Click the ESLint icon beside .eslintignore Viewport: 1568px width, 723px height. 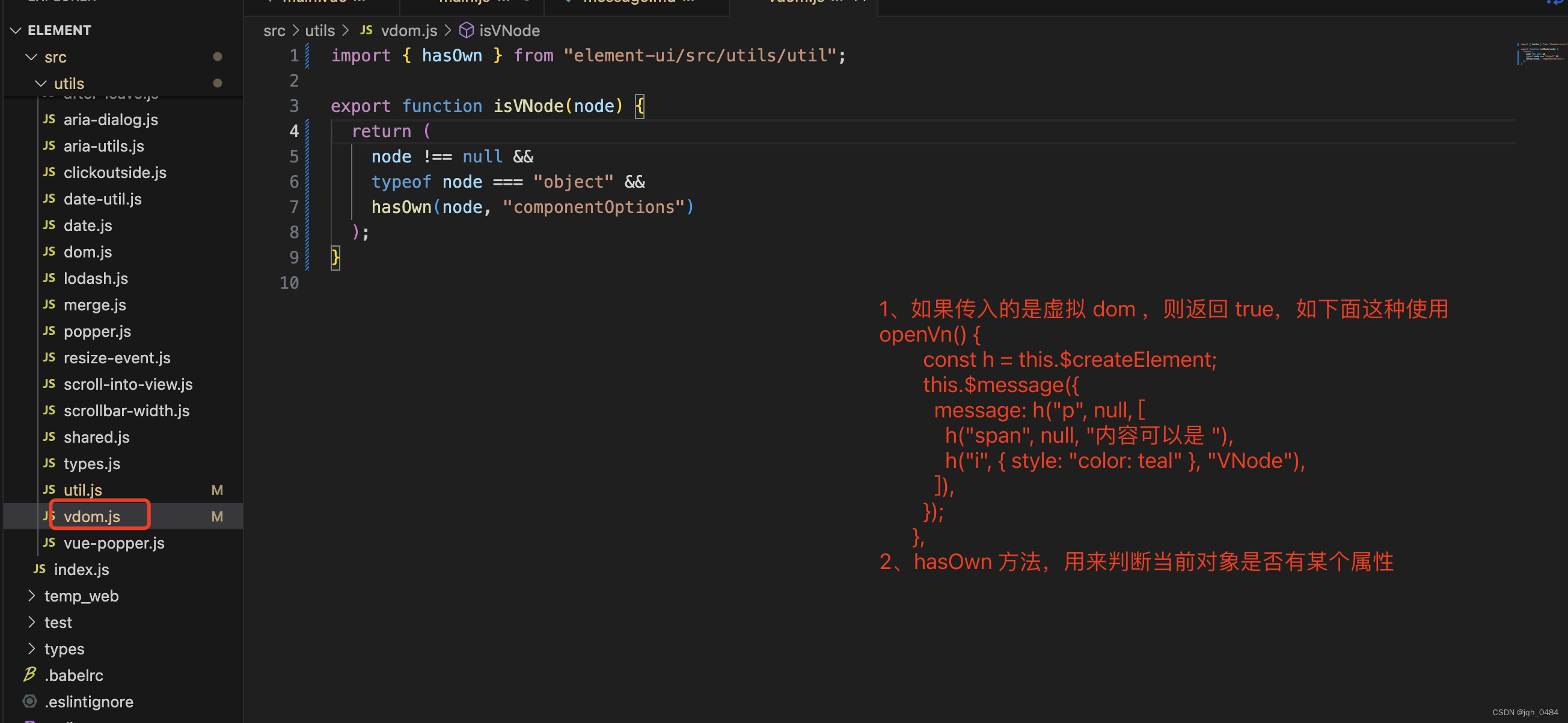coord(29,701)
